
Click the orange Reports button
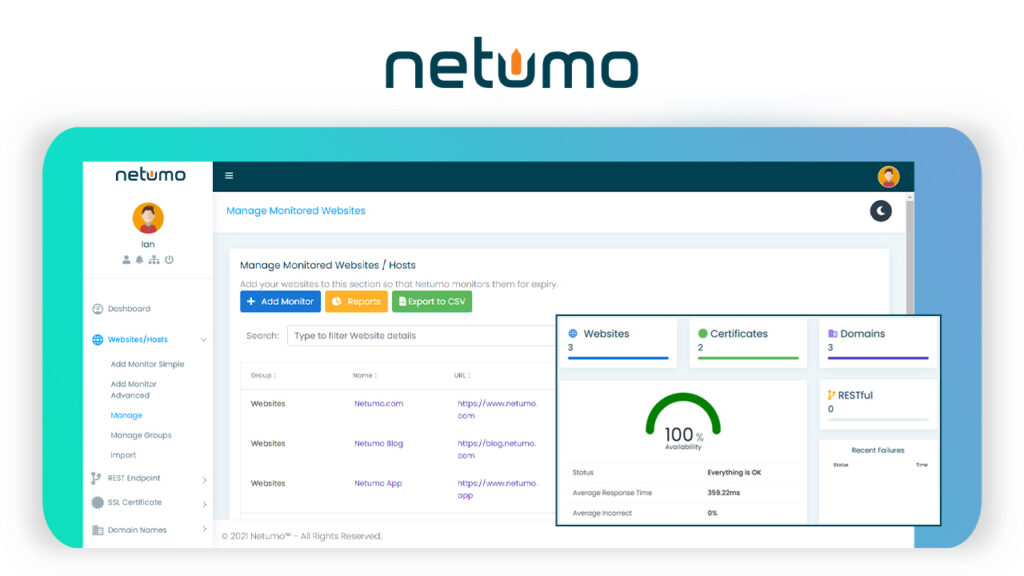[357, 302]
